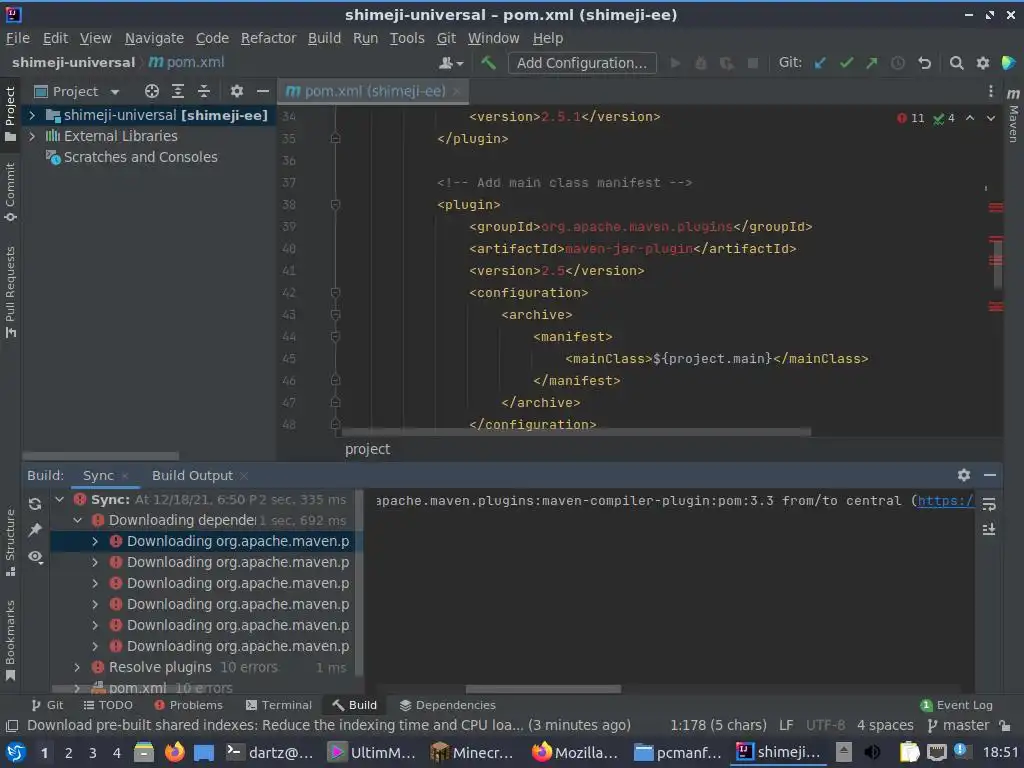Open the Git menu
The width and height of the screenshot is (1024, 768).
click(446, 39)
